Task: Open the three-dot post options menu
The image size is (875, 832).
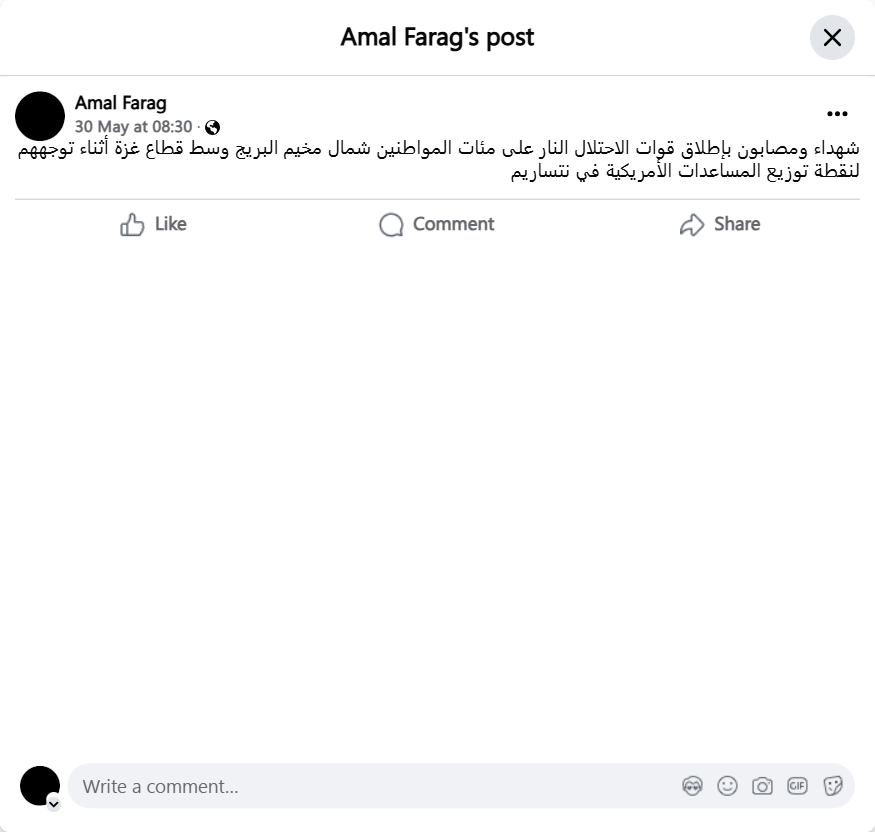Action: [837, 114]
